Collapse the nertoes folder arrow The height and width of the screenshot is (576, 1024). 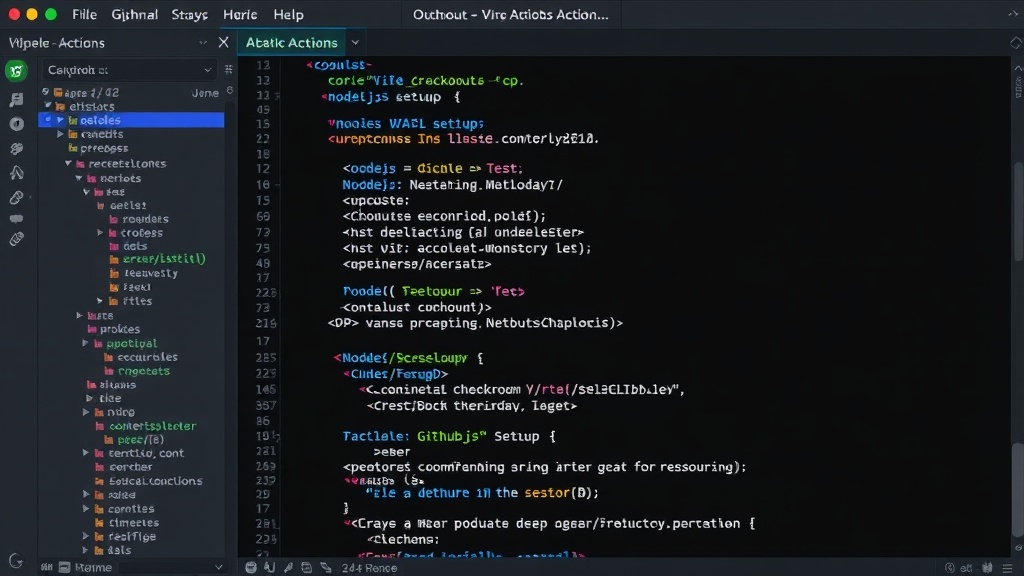79,178
